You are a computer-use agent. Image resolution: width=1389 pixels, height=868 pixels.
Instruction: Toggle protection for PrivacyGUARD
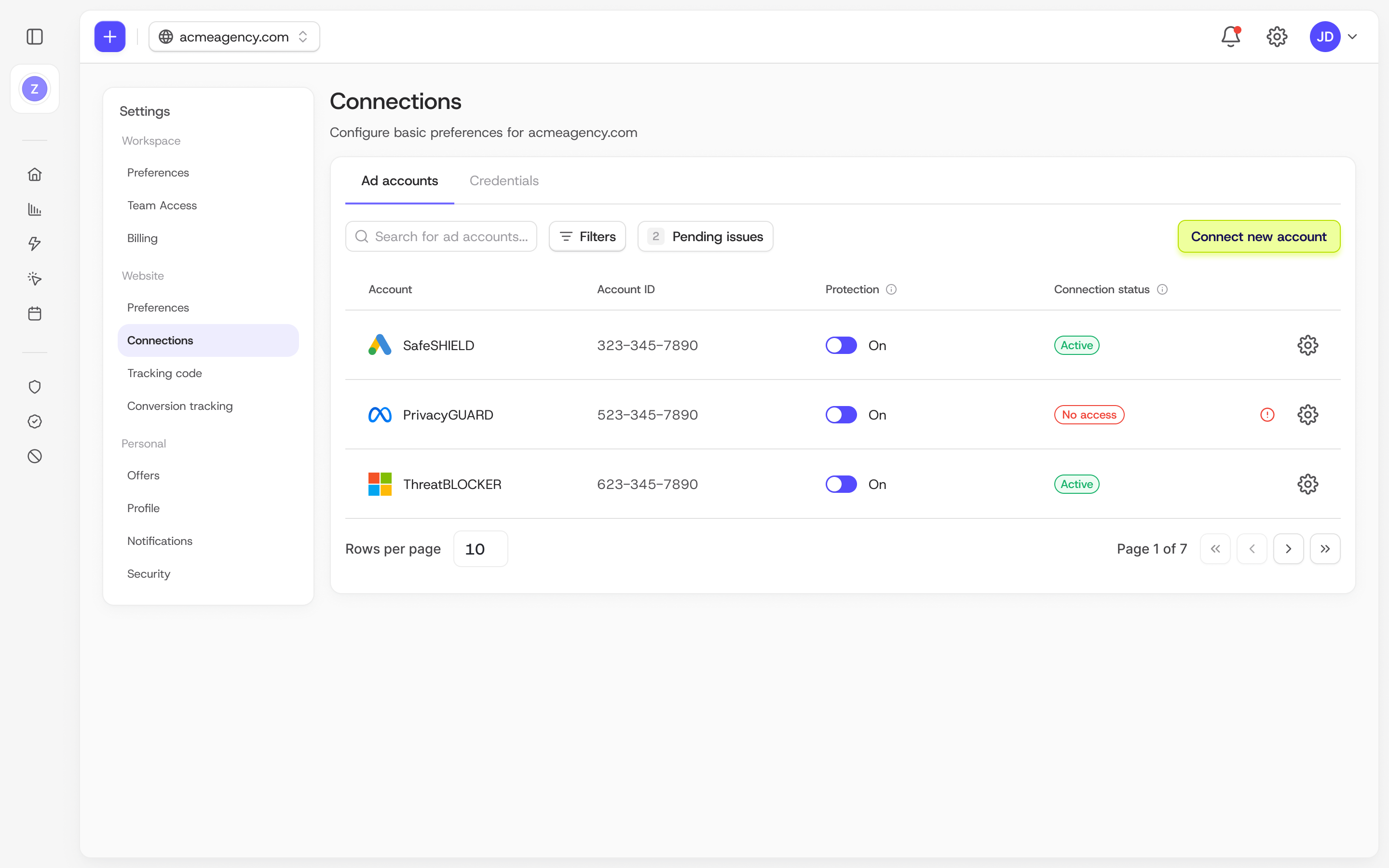841,415
